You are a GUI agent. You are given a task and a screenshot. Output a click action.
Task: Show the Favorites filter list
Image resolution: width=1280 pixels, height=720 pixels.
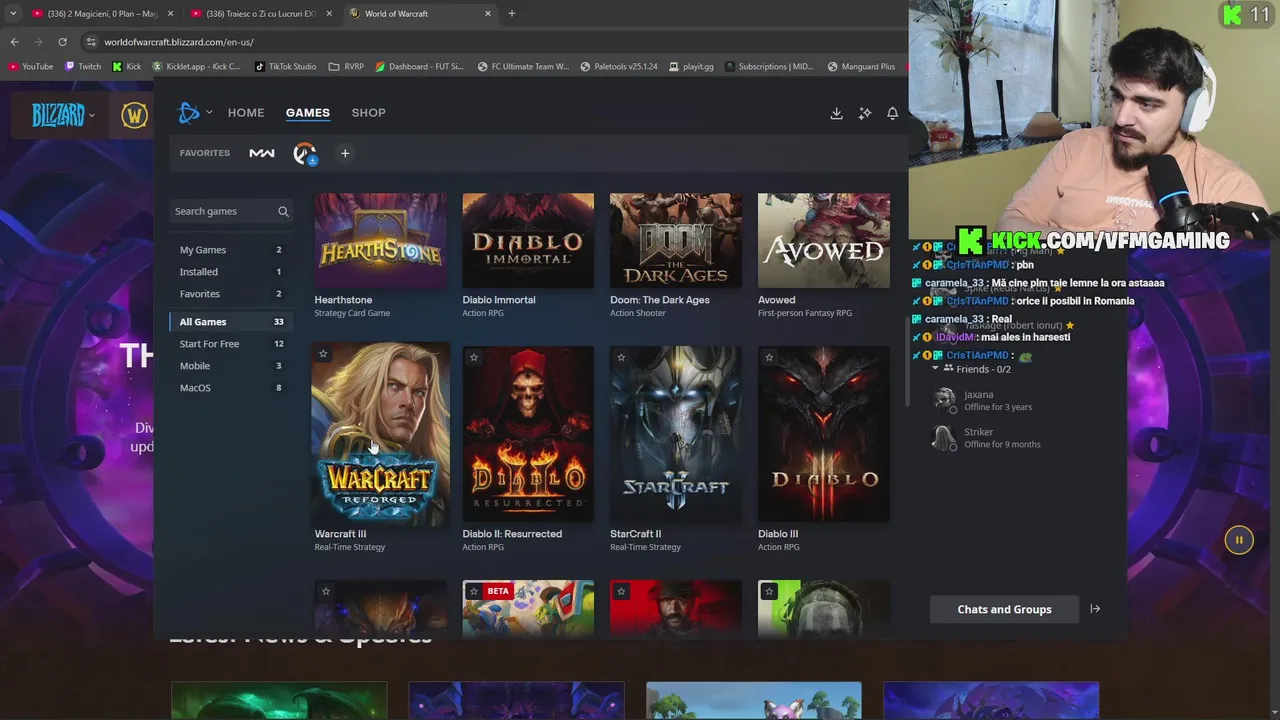pos(231,294)
